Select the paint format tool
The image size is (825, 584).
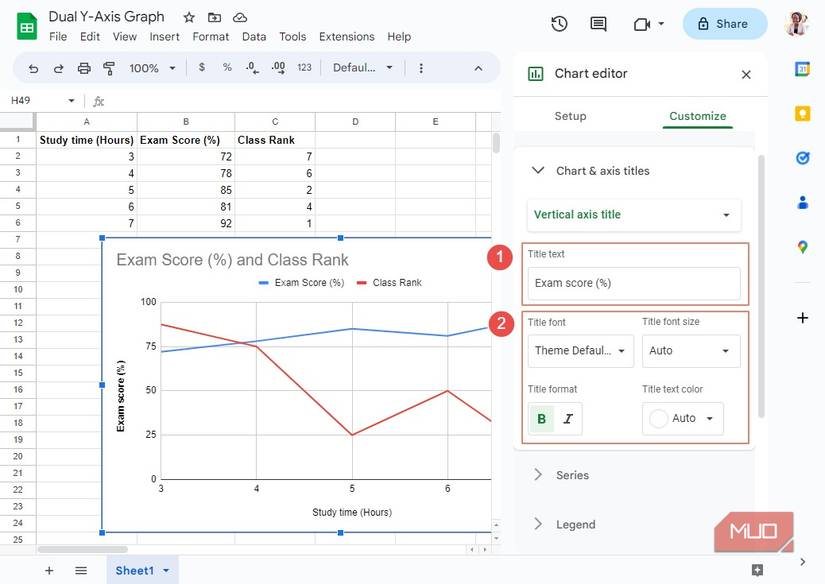point(109,68)
